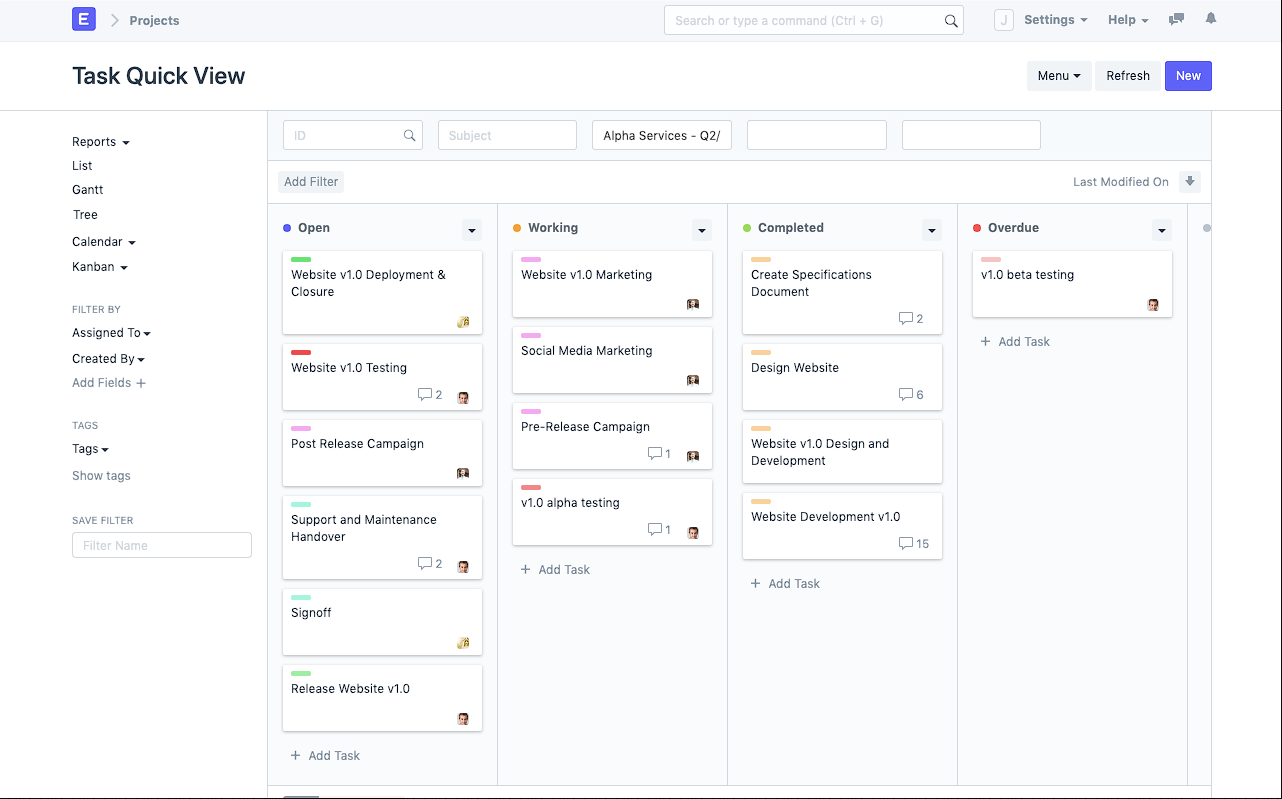Open the Working column options dropdown
The image size is (1282, 799).
coord(702,230)
